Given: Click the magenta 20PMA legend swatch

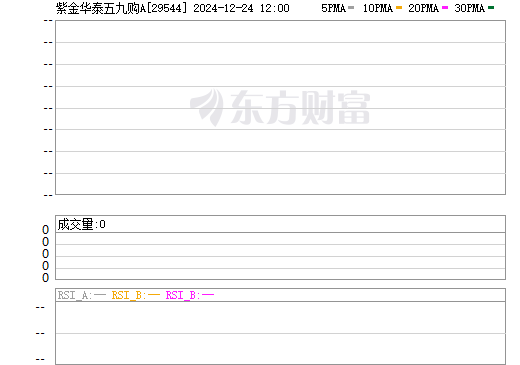Looking at the screenshot, I should pos(445,8).
